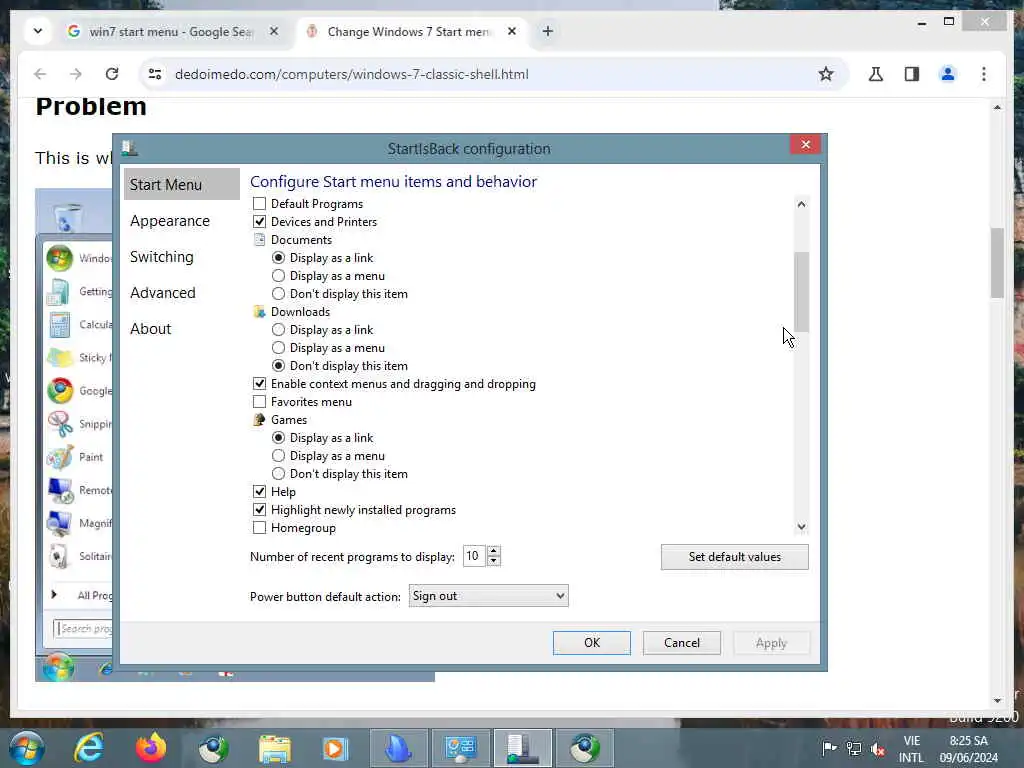Click the options list scrollbar thumb
Screen dimensions: 1024x768
click(x=802, y=291)
